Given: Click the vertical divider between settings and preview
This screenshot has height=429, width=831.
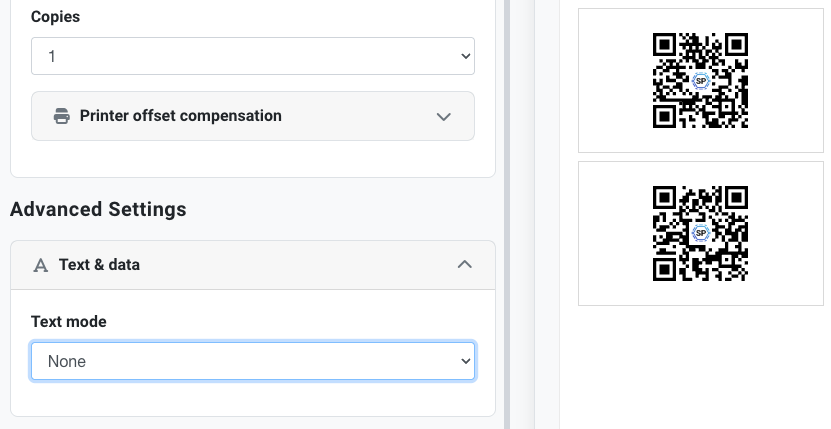Looking at the screenshot, I should (x=507, y=214).
